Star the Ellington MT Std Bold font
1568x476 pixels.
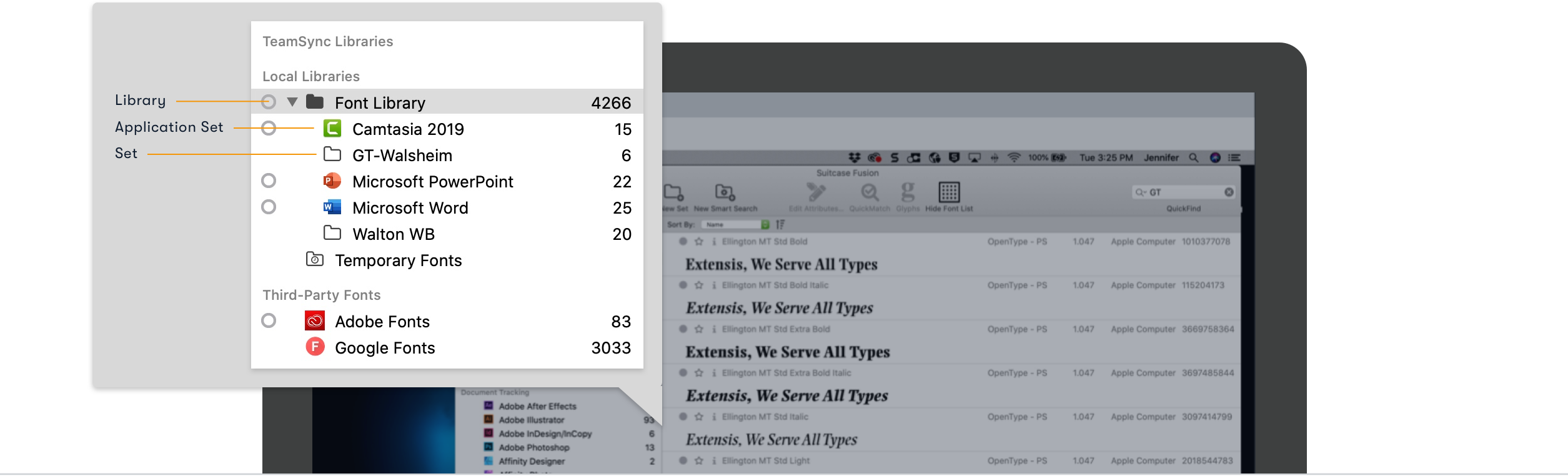click(699, 242)
